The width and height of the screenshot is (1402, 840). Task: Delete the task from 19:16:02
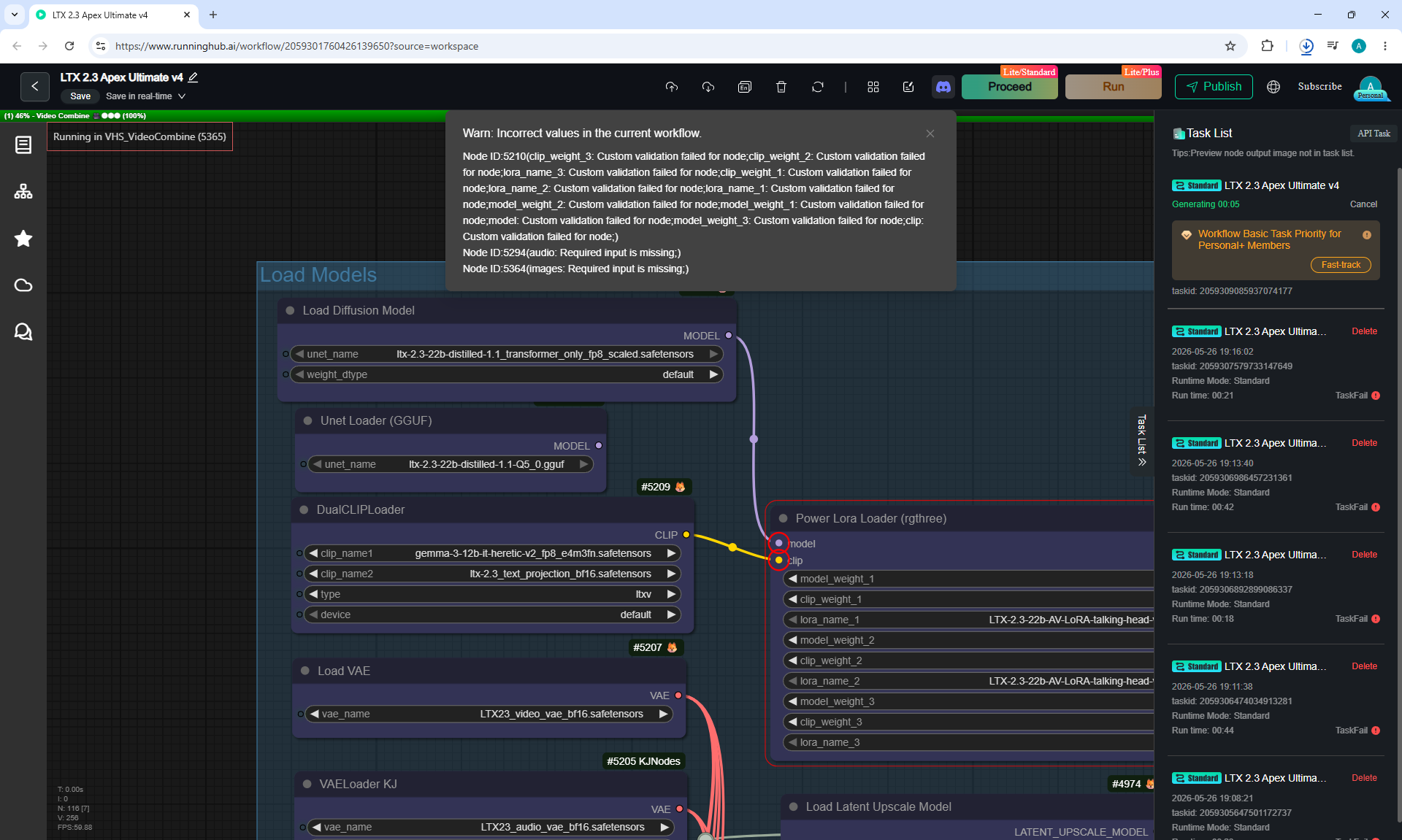[x=1364, y=331]
